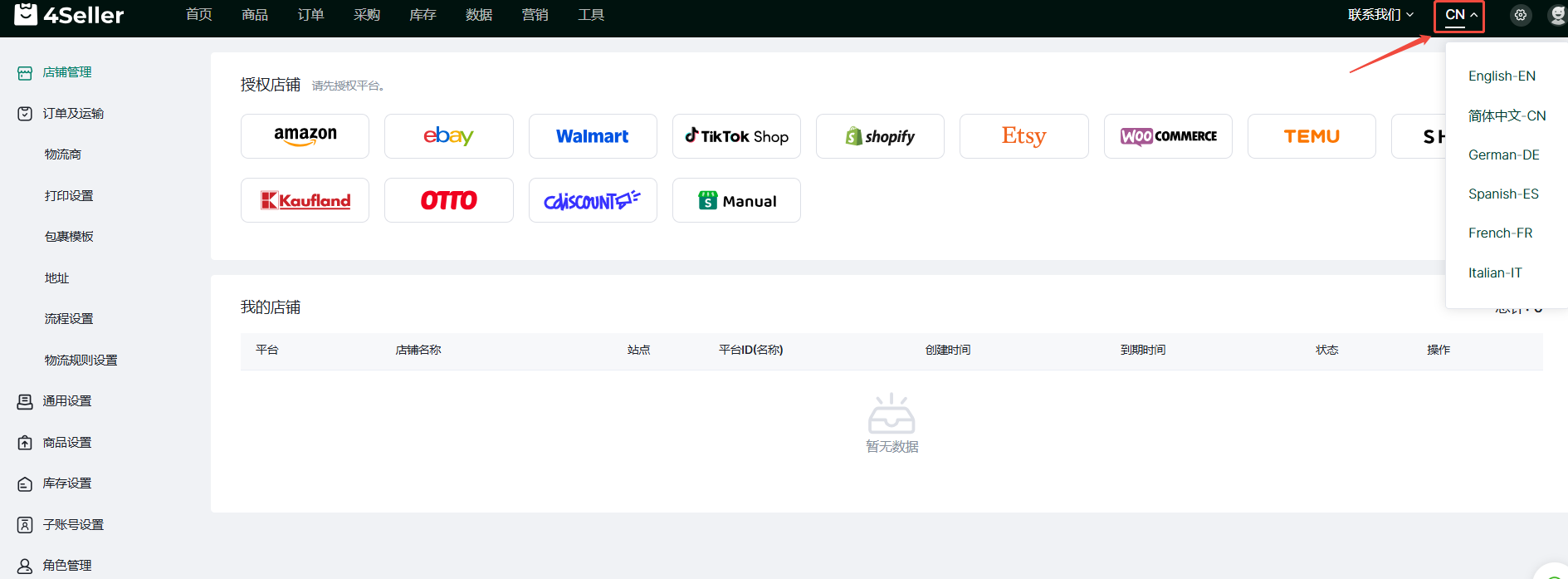Select the WooCommerce platform tile

[x=1168, y=136]
